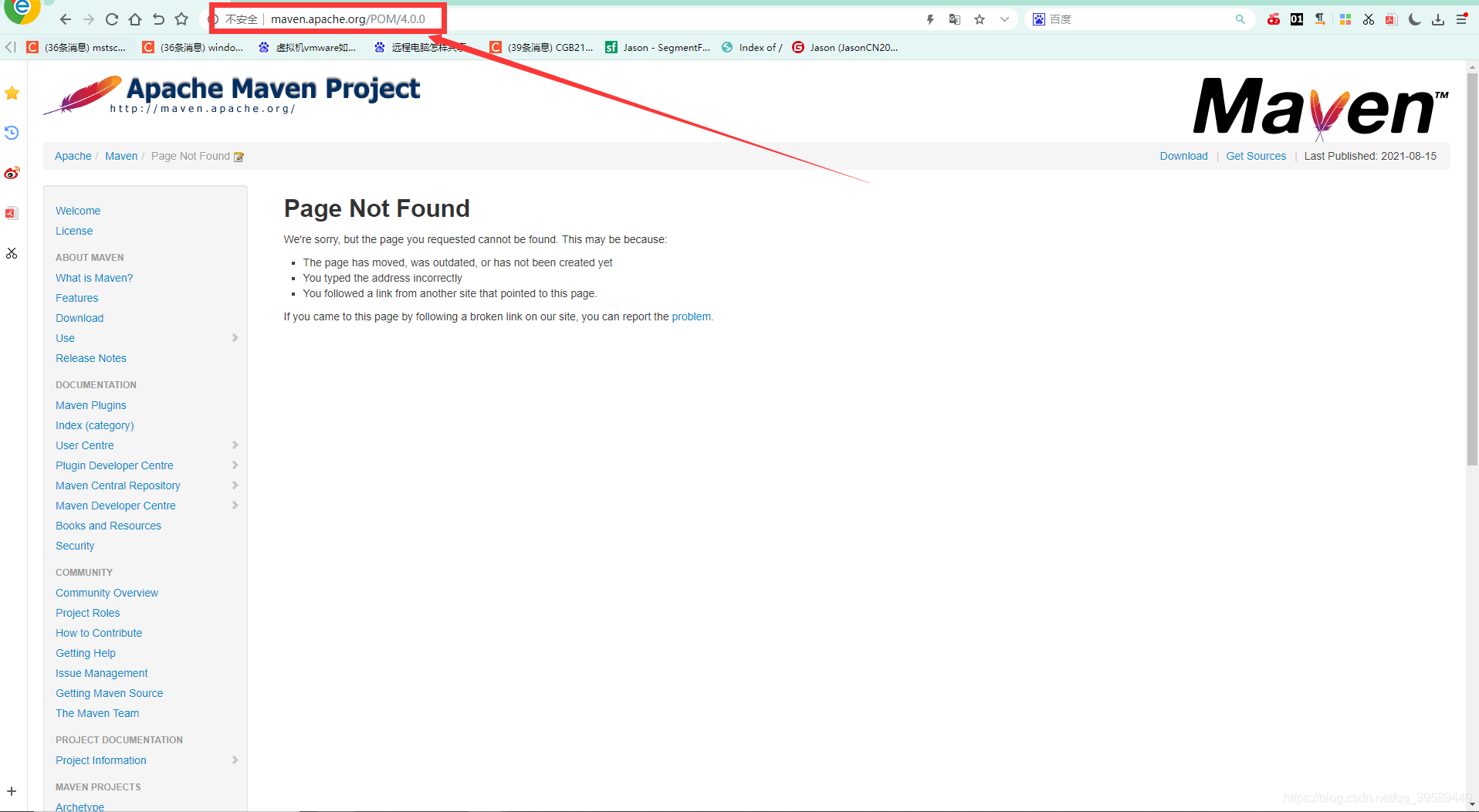Open the Get Sources link
This screenshot has height=812, width=1479.
tap(1256, 156)
